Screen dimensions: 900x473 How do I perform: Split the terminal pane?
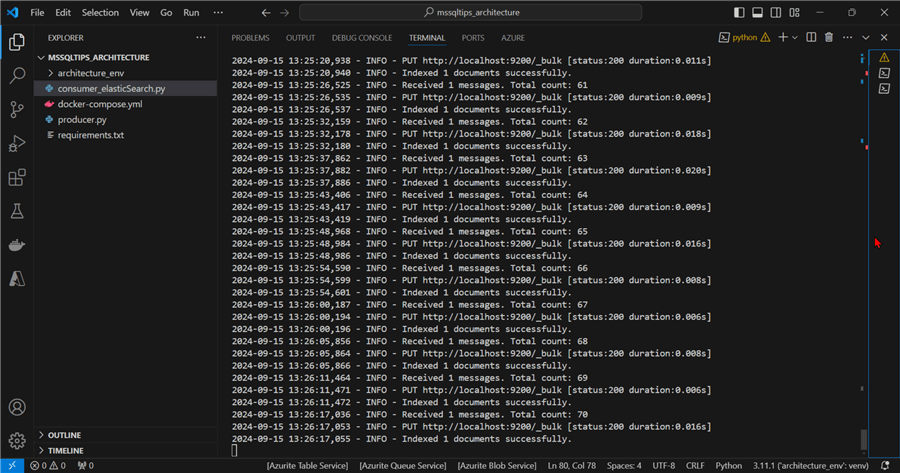pyautogui.click(x=811, y=37)
